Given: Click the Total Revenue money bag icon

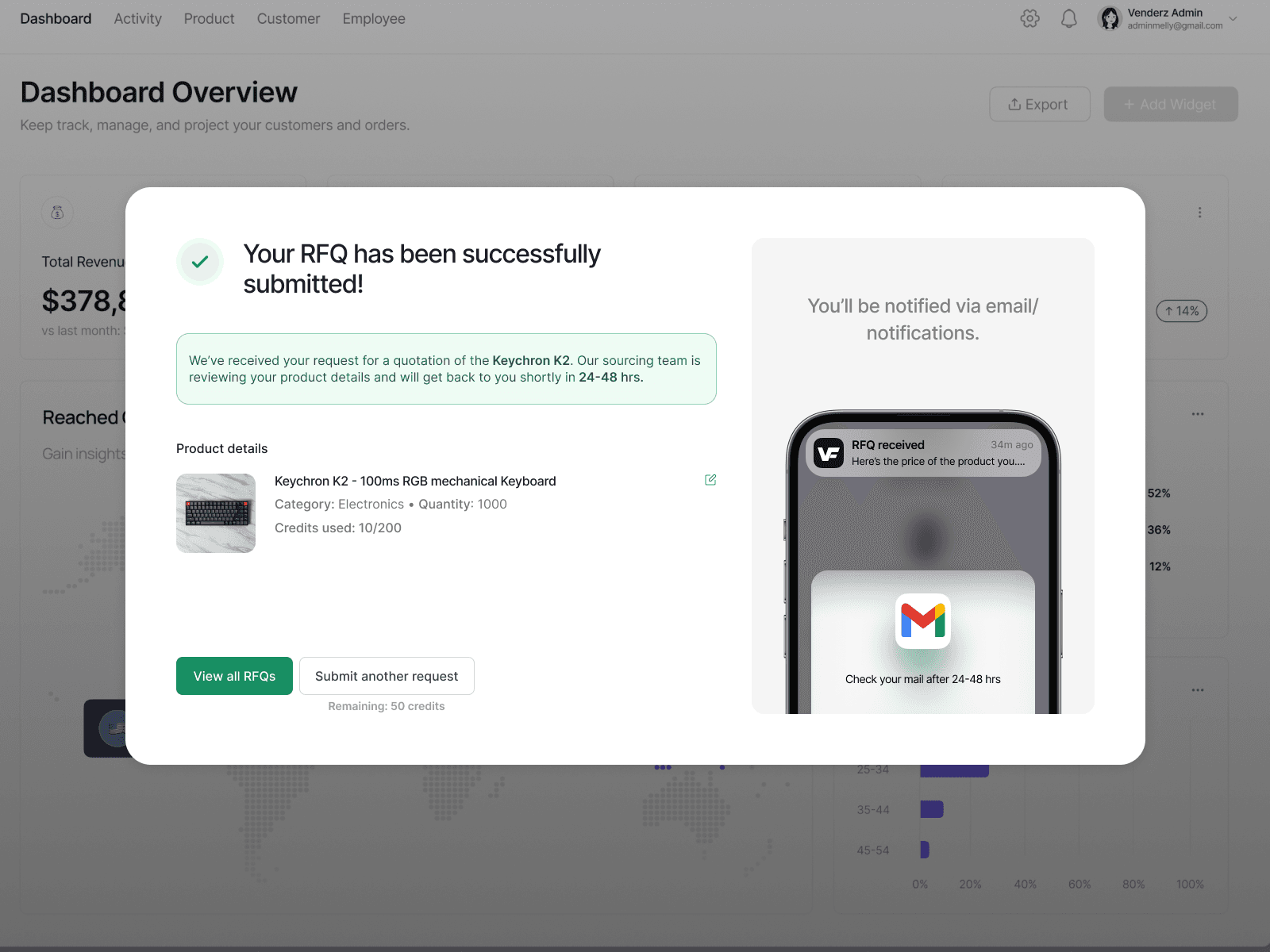Looking at the screenshot, I should click(57, 213).
